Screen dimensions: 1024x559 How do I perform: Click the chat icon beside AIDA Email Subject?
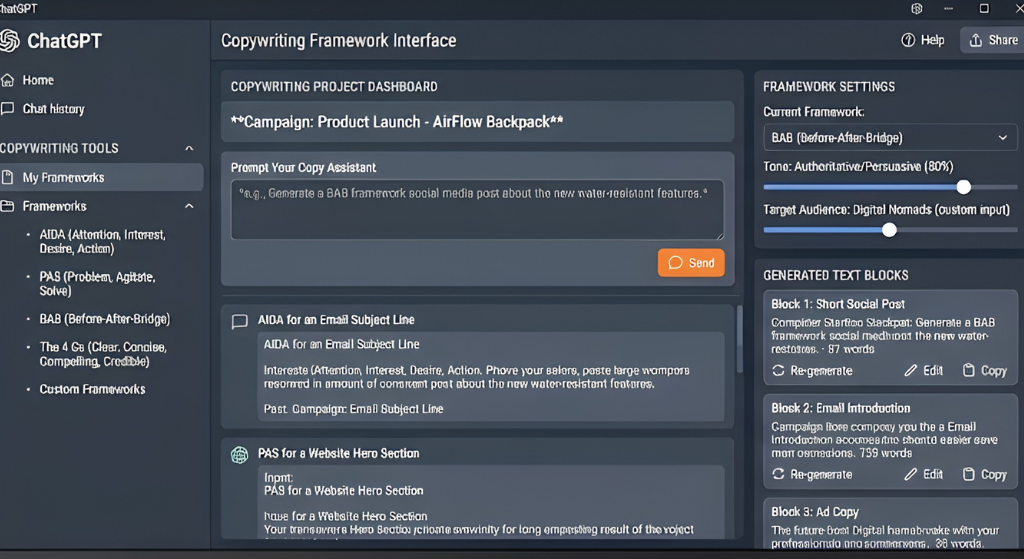(x=240, y=321)
